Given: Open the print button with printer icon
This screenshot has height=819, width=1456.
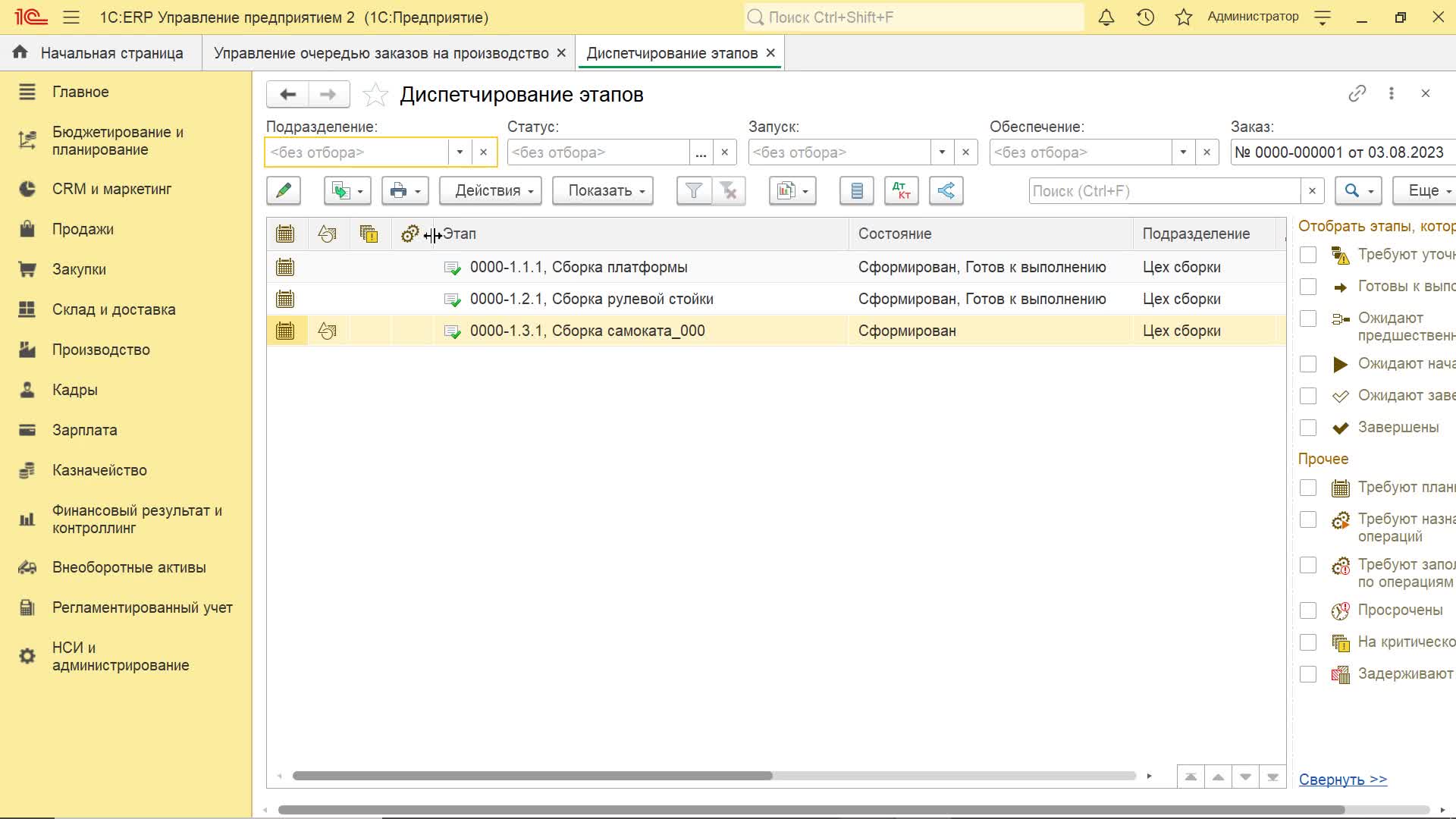Looking at the screenshot, I should pyautogui.click(x=405, y=190).
